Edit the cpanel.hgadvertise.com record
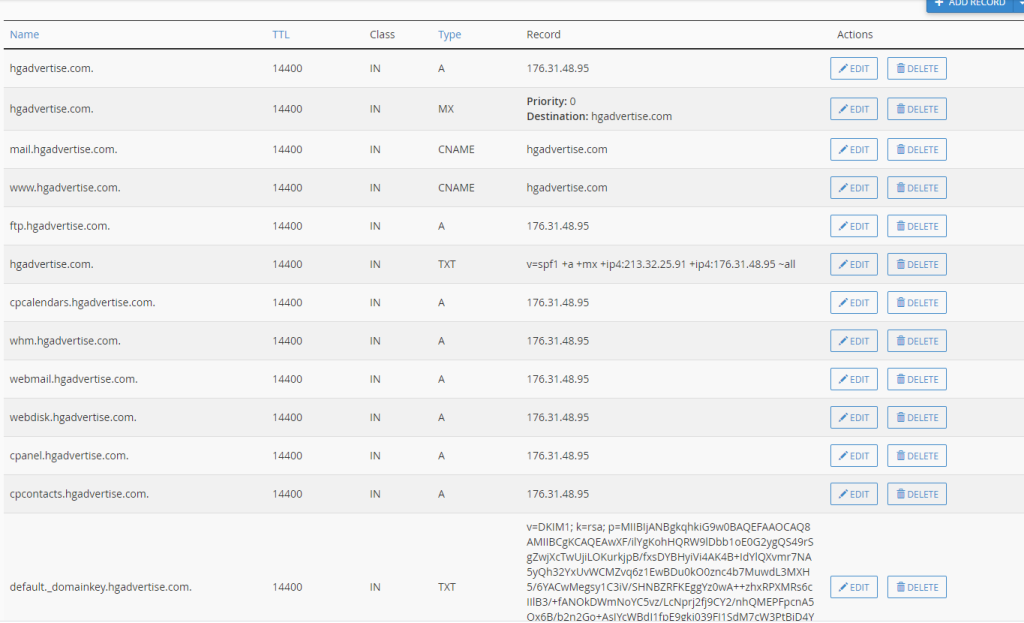 tap(853, 456)
